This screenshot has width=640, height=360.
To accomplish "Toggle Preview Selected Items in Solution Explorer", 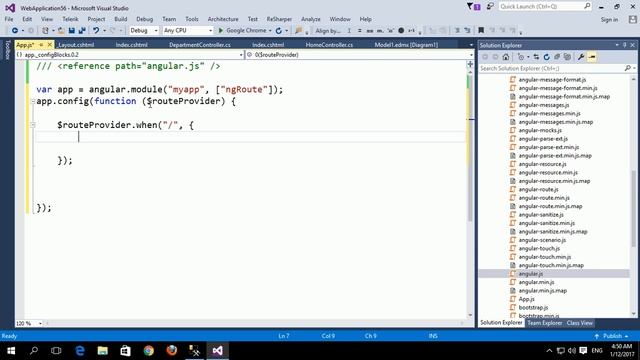I will tap(592, 57).
